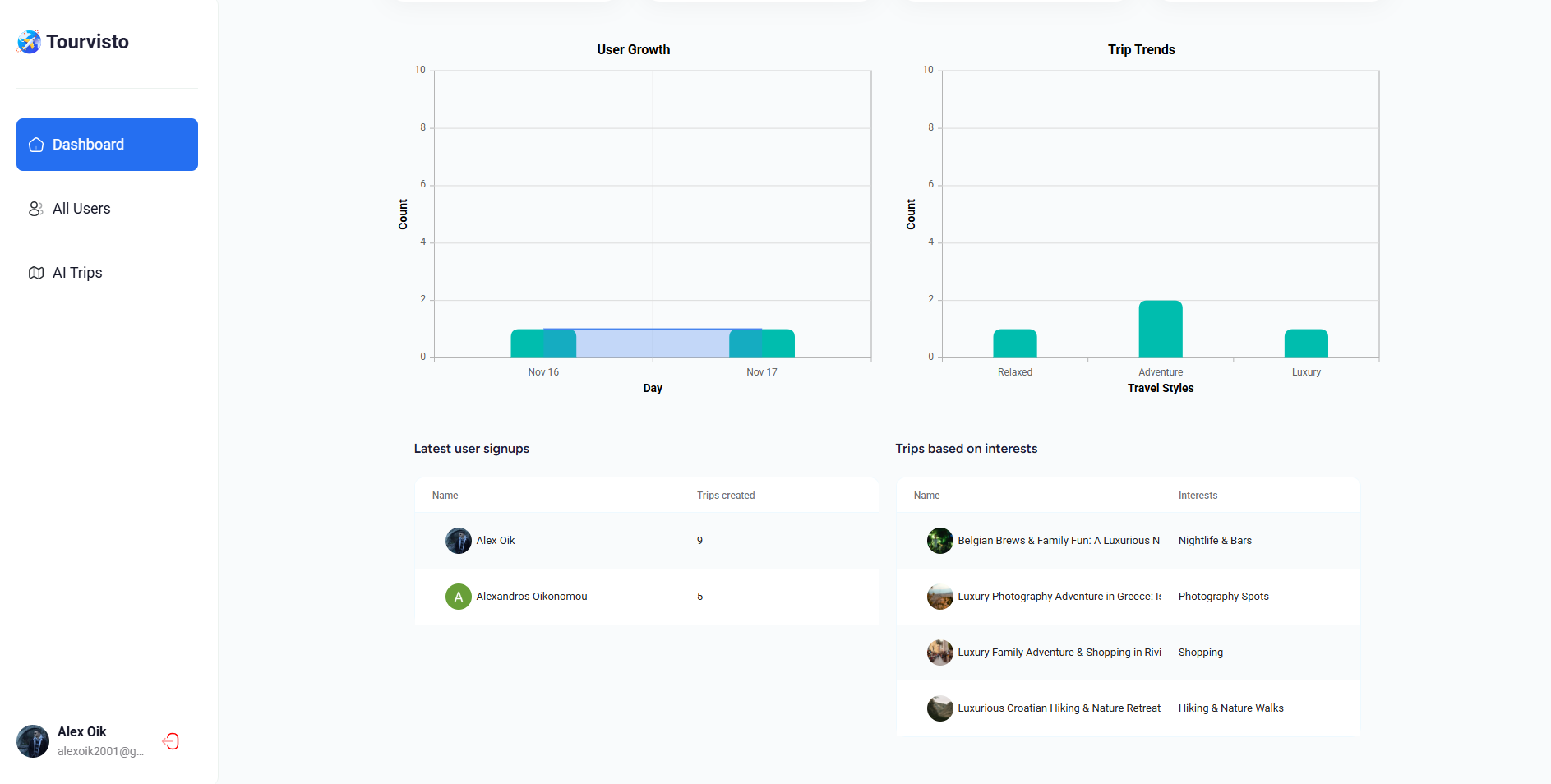
Task: Click the Tourvisto brand name
Action: click(87, 42)
